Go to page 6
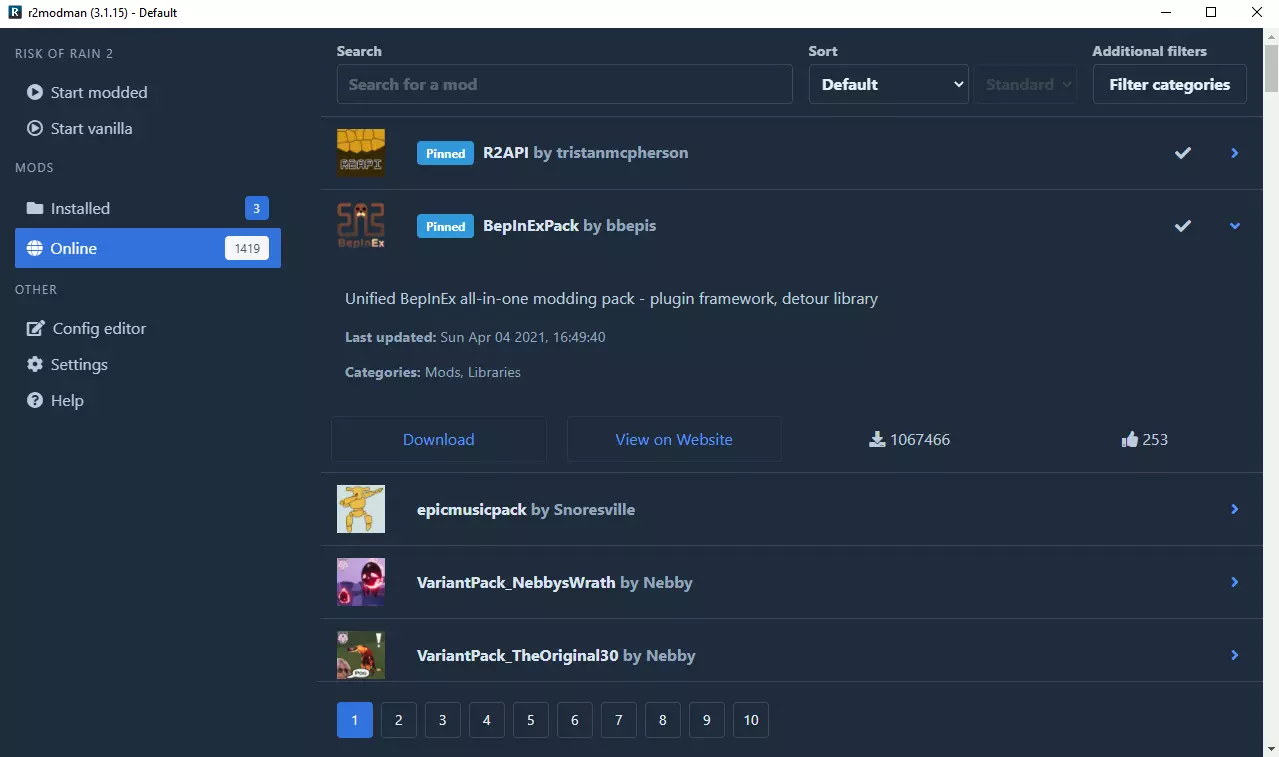Image resolution: width=1279 pixels, height=757 pixels. pos(575,720)
